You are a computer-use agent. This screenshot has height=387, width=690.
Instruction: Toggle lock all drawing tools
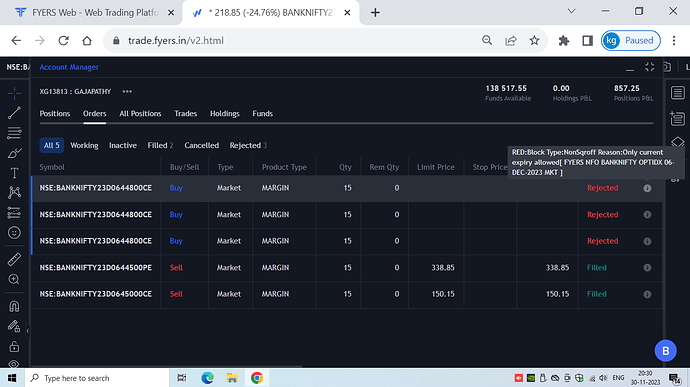(14, 346)
